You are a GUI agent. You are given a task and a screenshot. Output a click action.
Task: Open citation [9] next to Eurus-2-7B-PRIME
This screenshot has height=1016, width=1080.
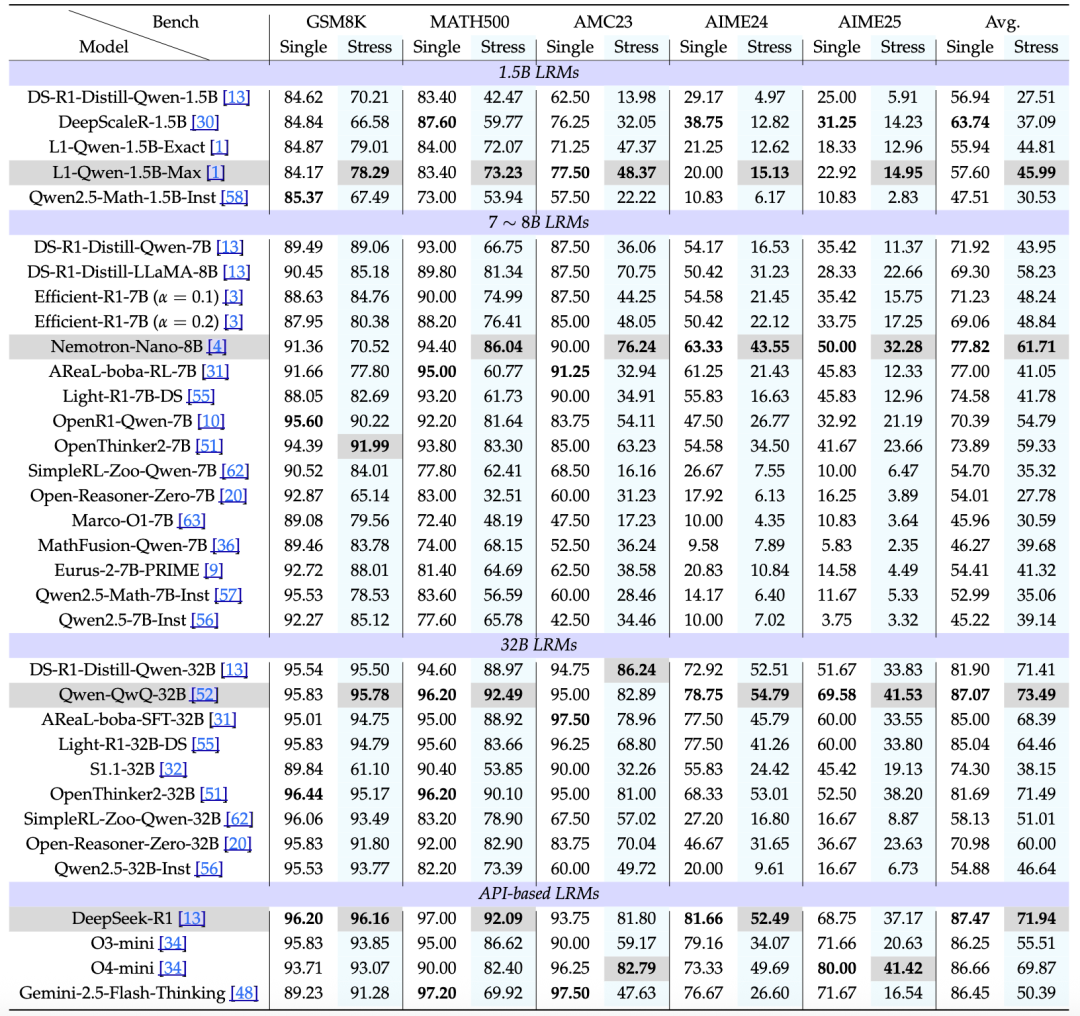click(x=214, y=570)
